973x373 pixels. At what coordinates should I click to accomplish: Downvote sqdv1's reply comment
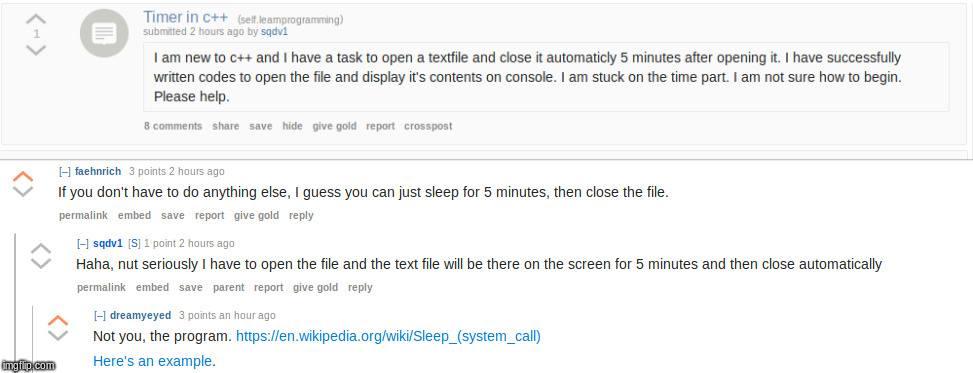point(41,263)
